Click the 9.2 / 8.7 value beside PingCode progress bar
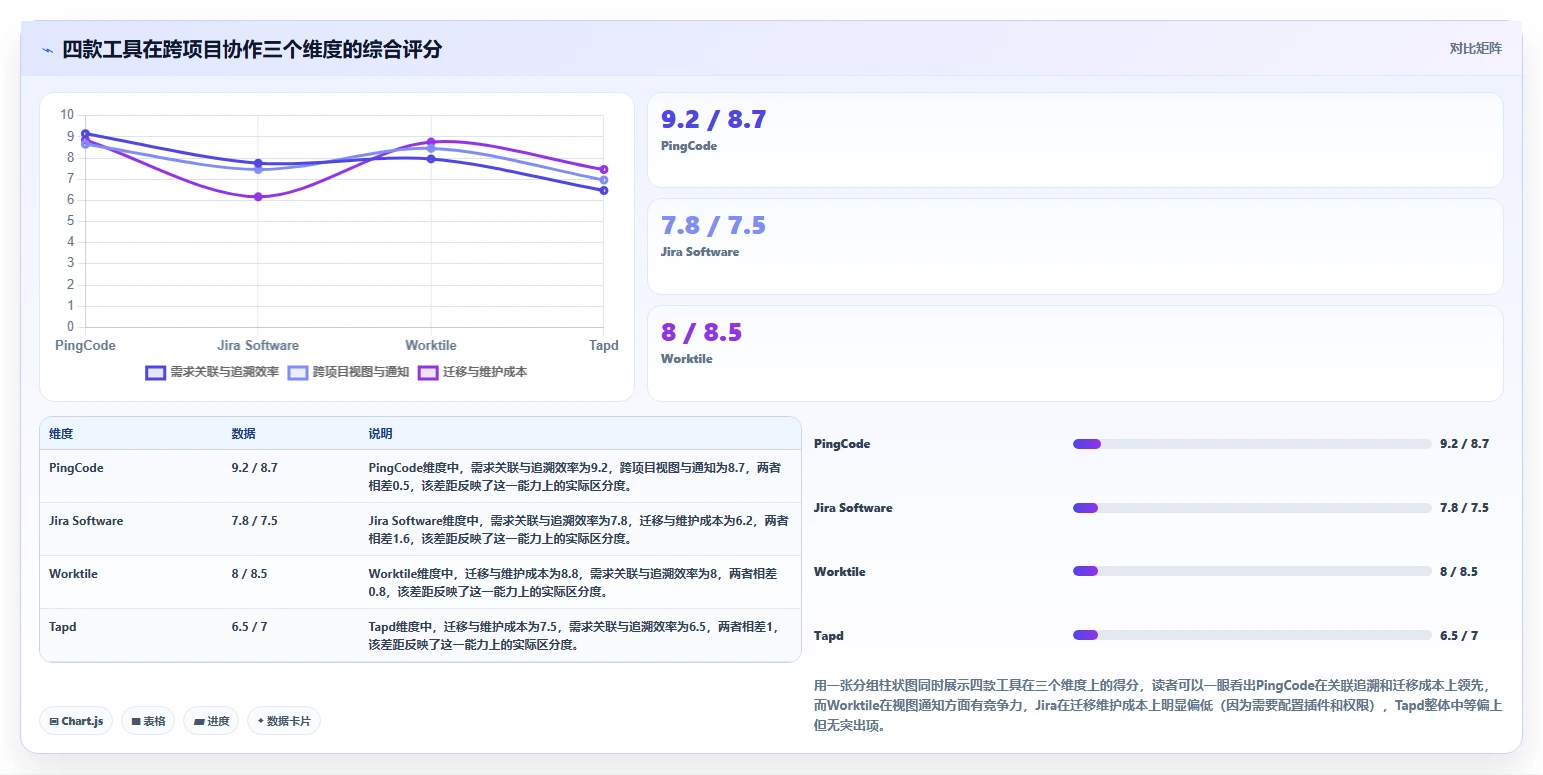1543x775 pixels. (1464, 444)
